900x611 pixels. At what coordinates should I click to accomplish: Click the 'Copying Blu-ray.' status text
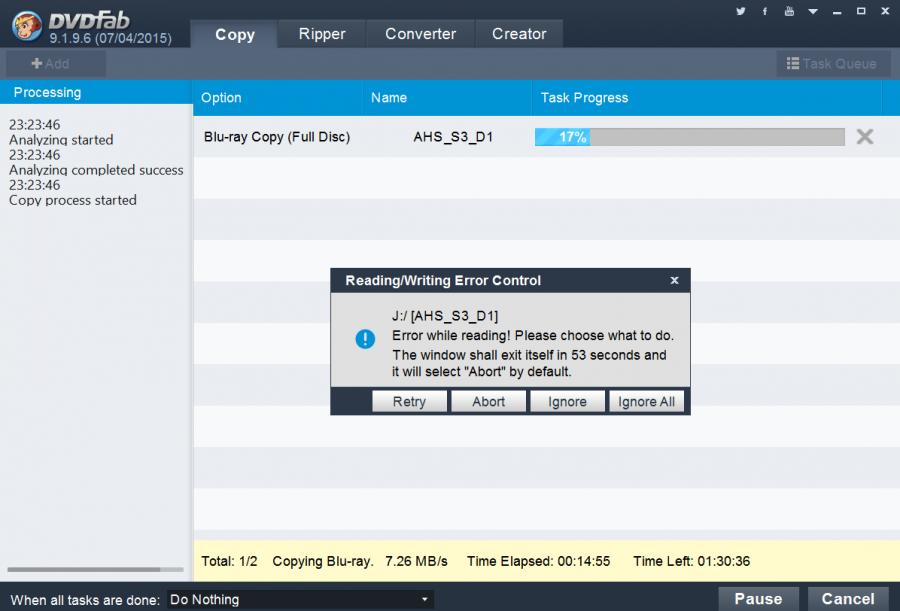tap(323, 561)
